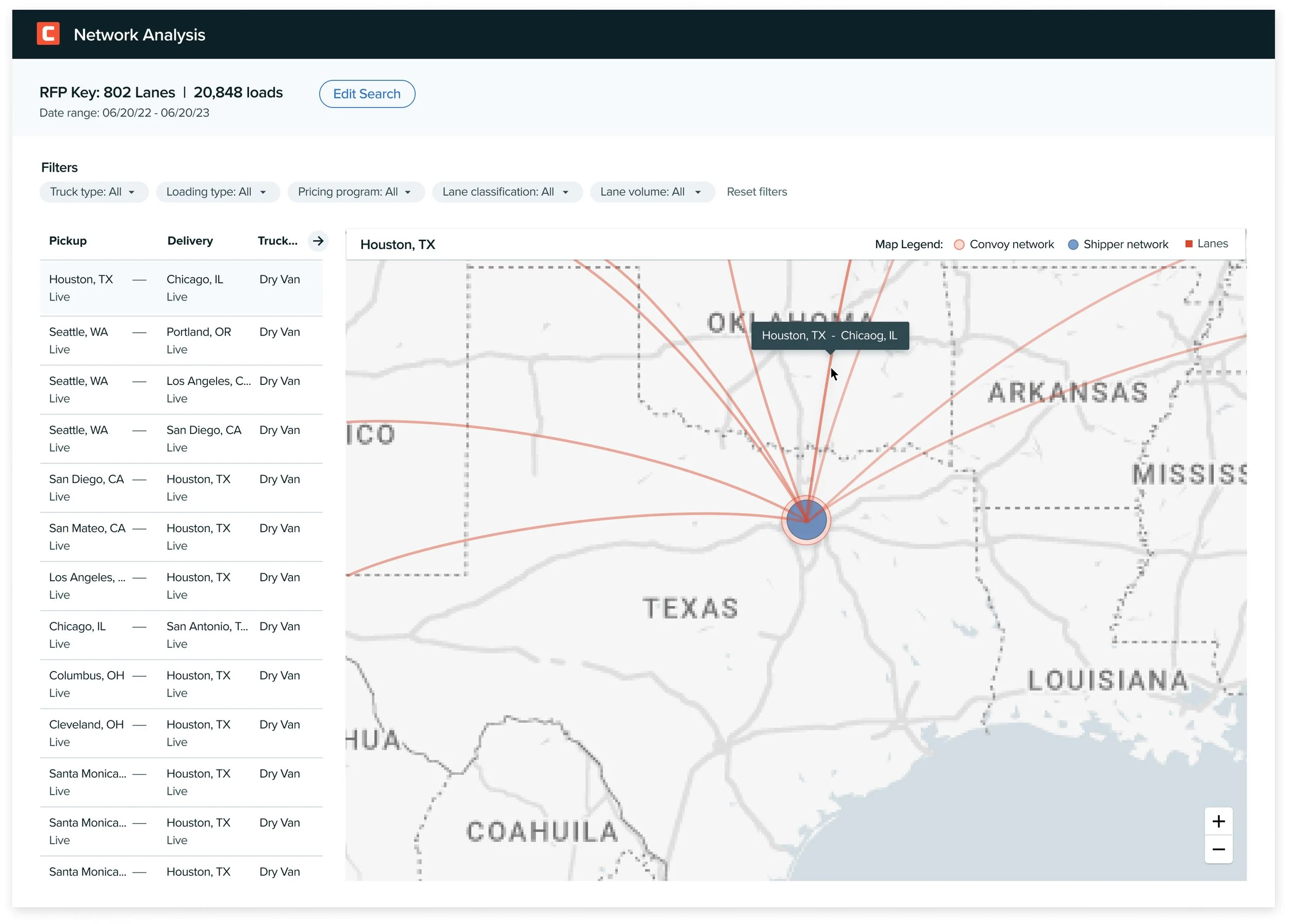Zoom in on the map with plus button
The height and width of the screenshot is (924, 1289).
pos(1218,821)
